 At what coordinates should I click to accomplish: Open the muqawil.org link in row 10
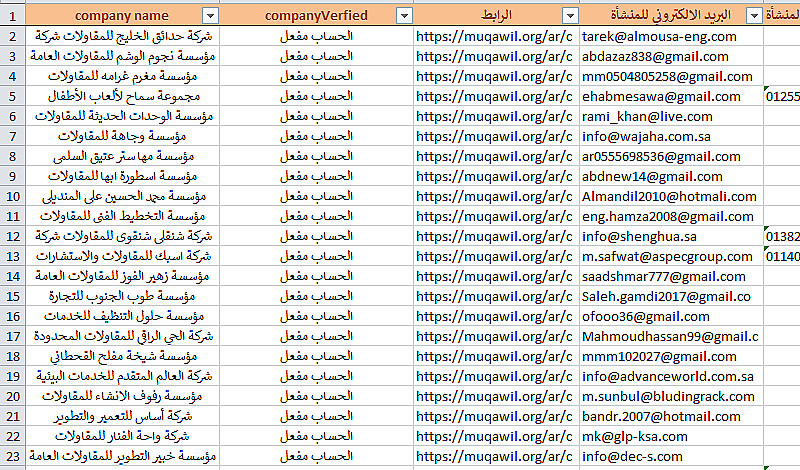pyautogui.click(x=494, y=196)
